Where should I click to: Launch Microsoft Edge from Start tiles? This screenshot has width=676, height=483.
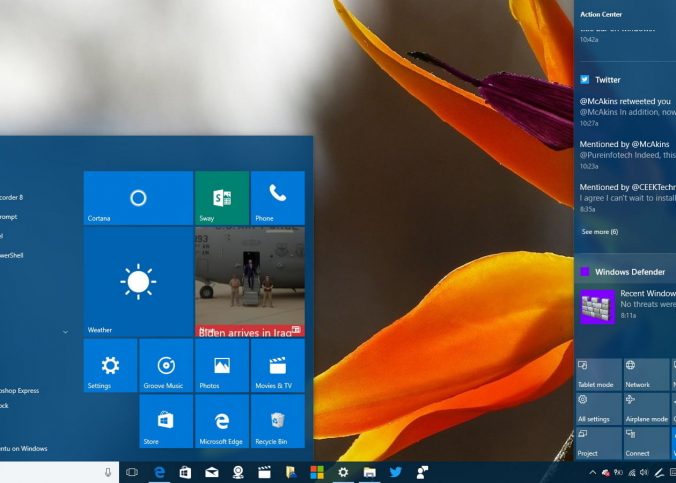[x=221, y=421]
